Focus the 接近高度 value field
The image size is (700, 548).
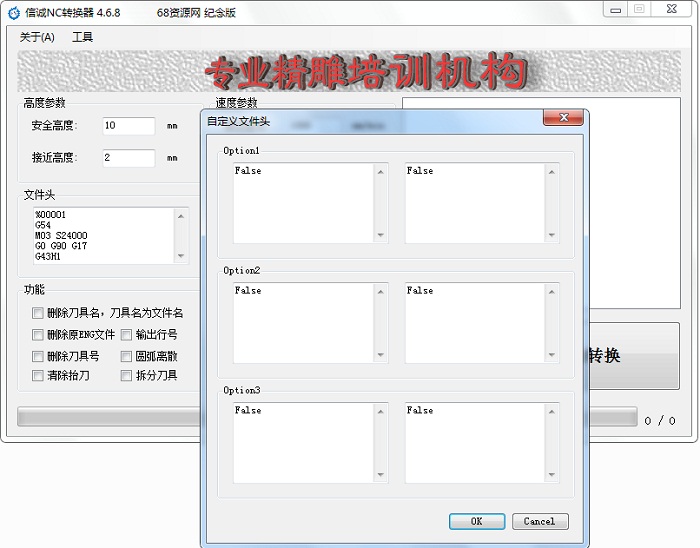pyautogui.click(x=128, y=158)
